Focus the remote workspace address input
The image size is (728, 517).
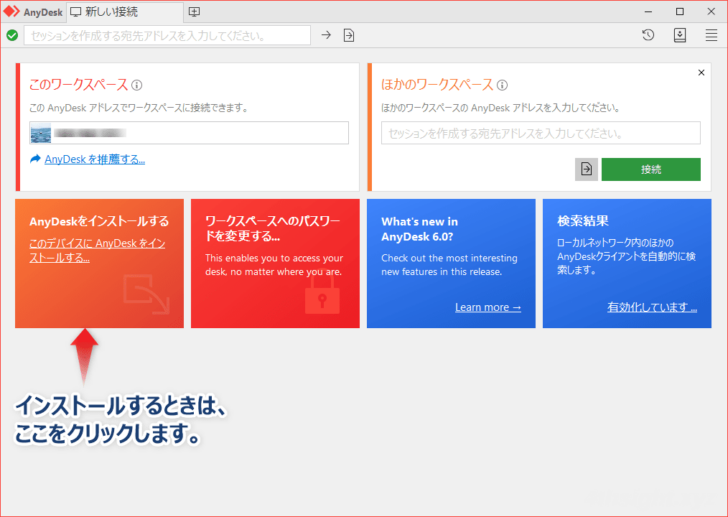541,133
